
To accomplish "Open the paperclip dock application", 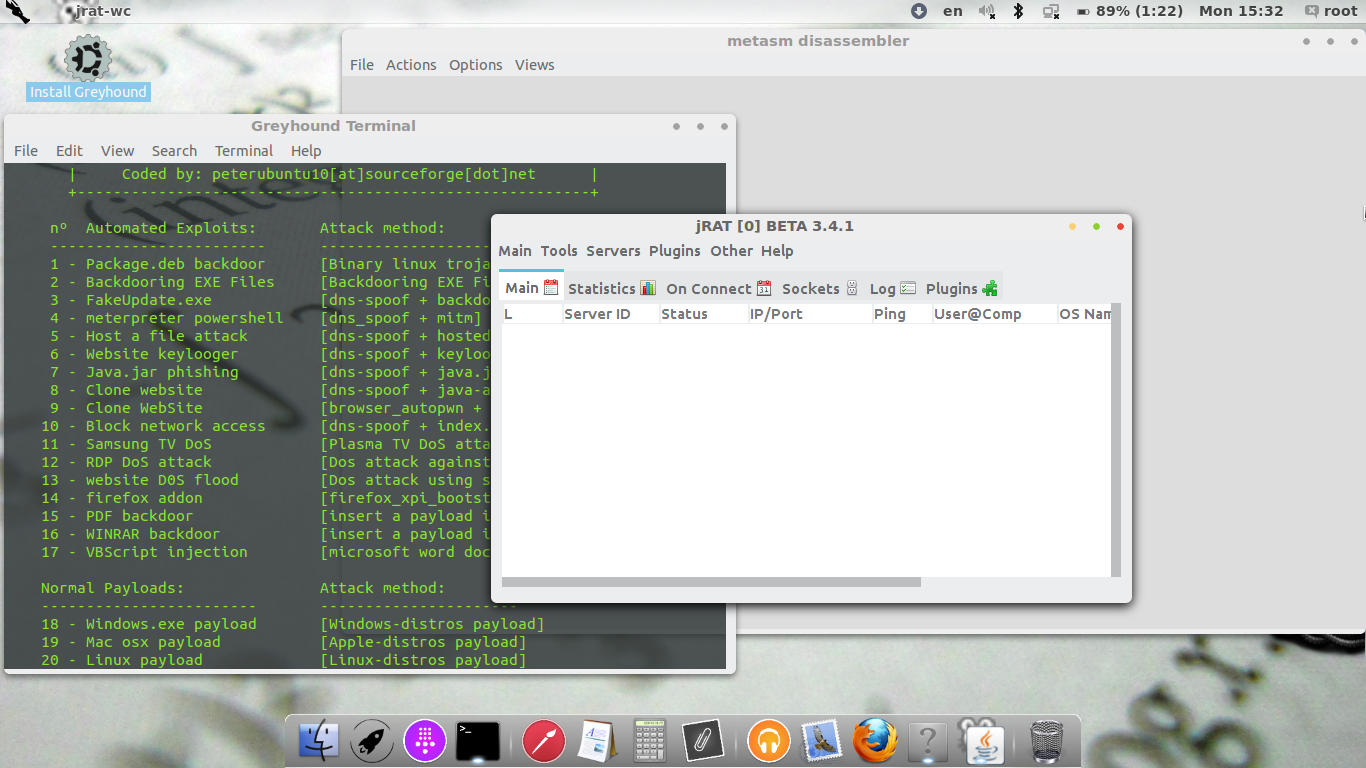I will pyautogui.click(x=703, y=742).
